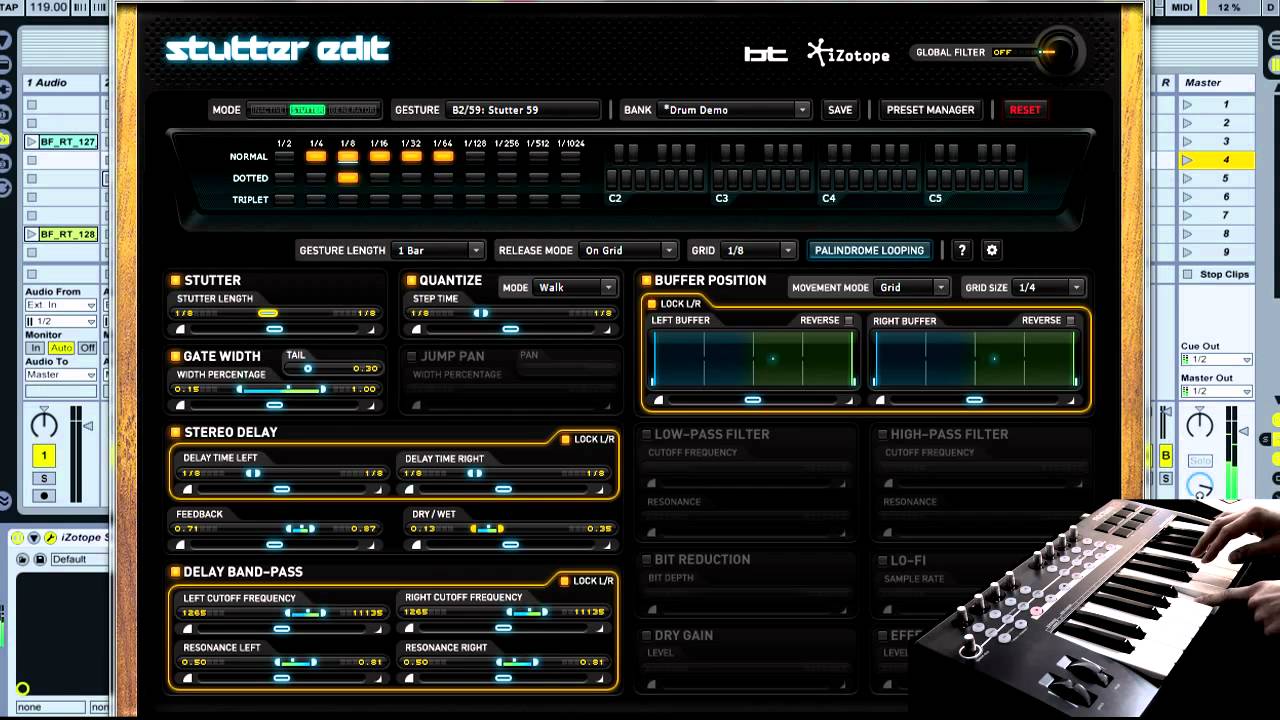Toggle the Normal 1/16 stutter grid cell
This screenshot has width=1280, height=720.
click(x=379, y=156)
